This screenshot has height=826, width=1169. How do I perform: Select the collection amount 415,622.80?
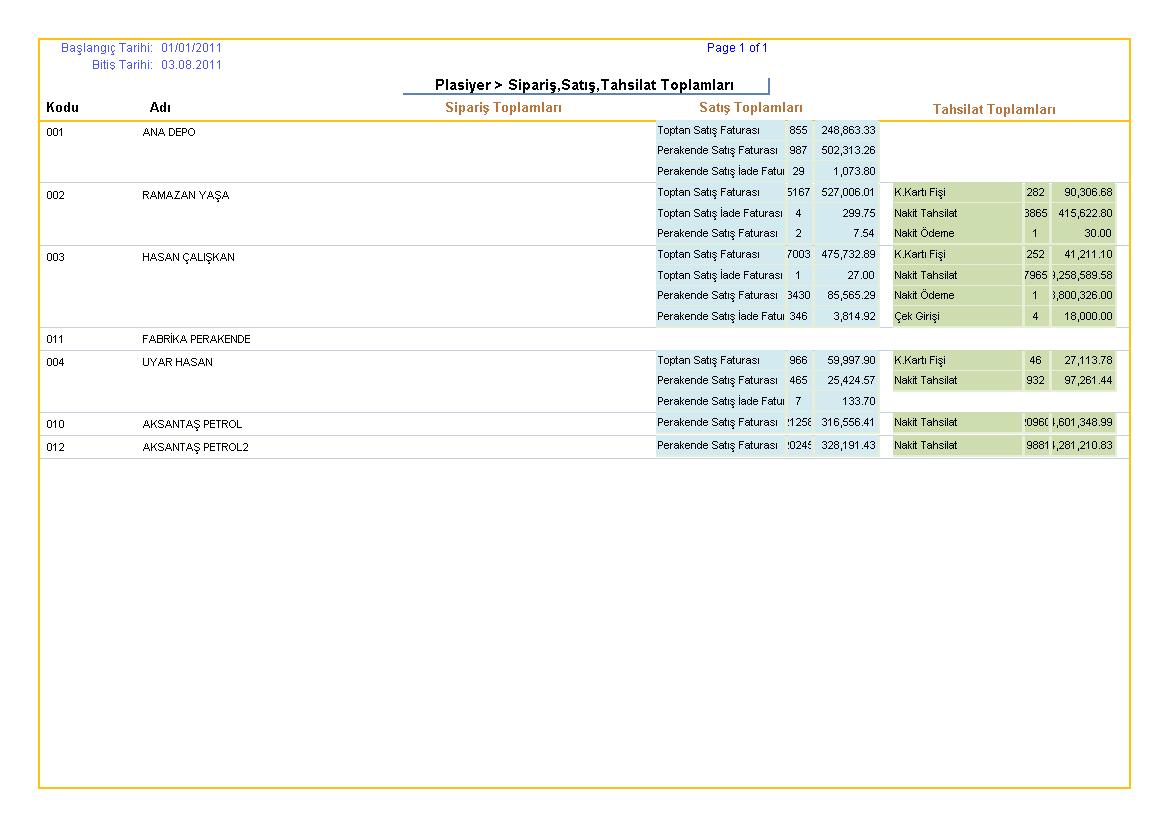coord(1086,213)
